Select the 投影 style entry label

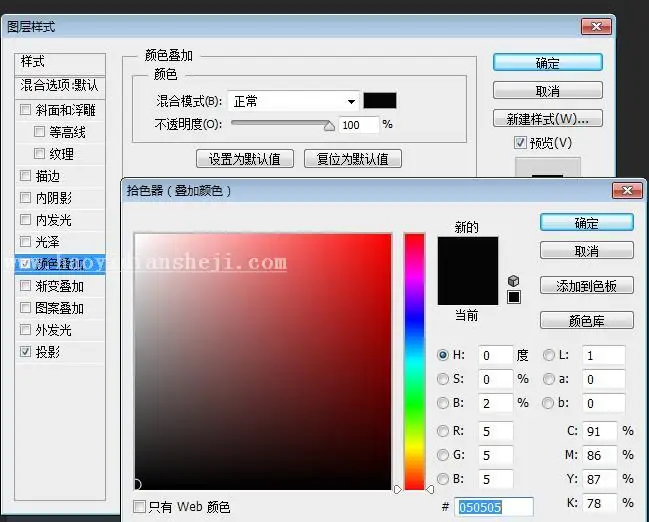point(48,352)
